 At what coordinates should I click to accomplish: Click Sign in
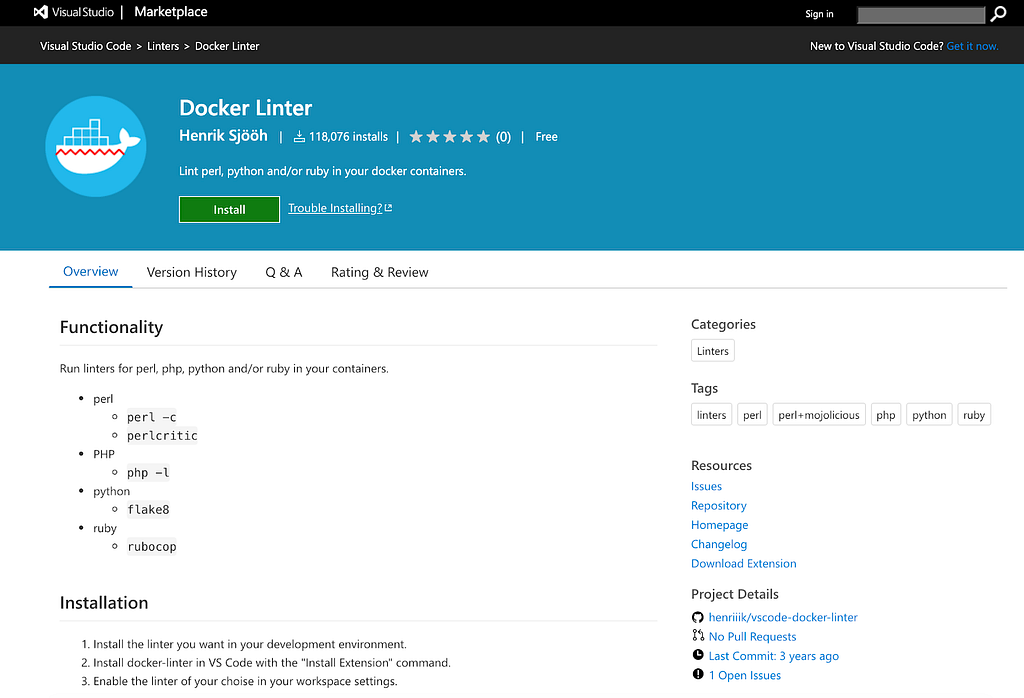point(819,14)
